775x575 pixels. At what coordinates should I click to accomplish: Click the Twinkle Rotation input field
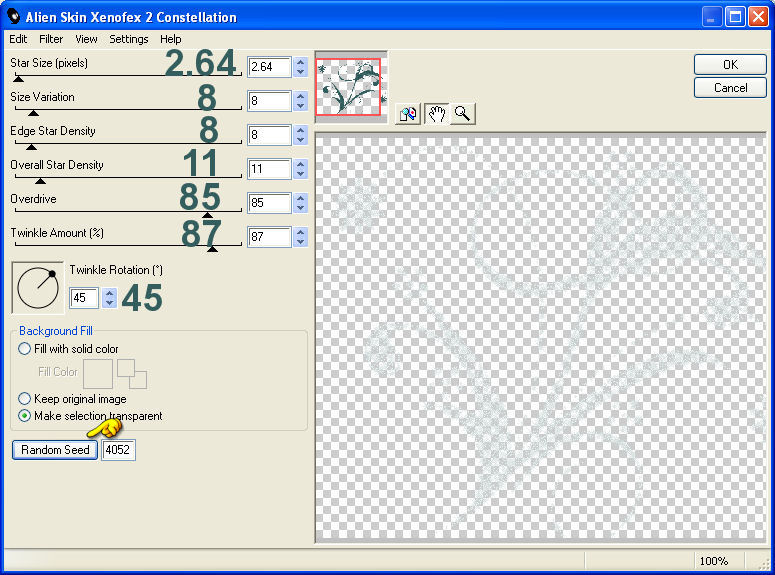tap(84, 298)
